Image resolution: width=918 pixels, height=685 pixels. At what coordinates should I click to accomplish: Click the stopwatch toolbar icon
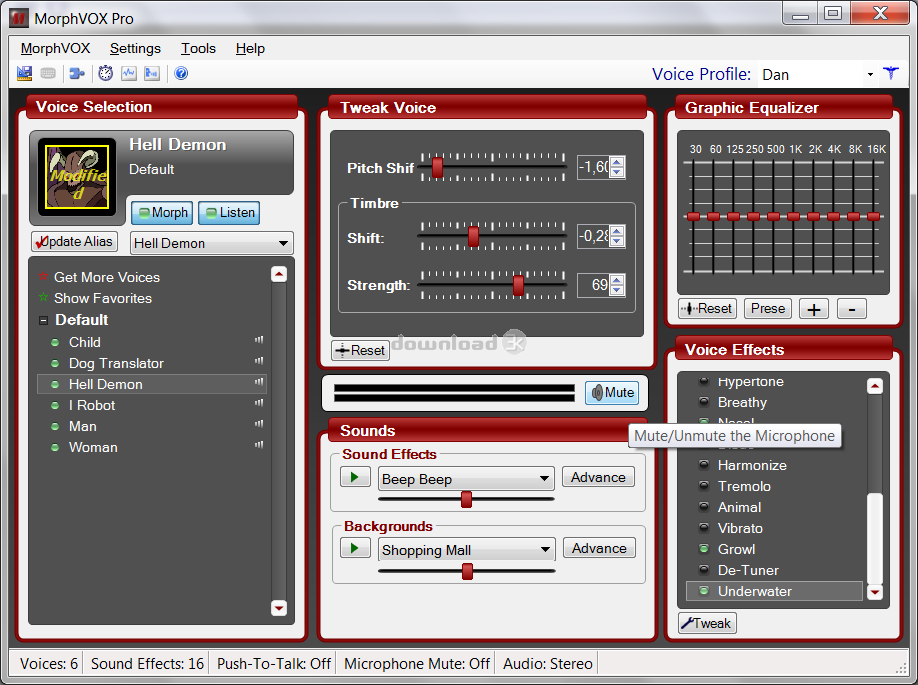click(105, 73)
